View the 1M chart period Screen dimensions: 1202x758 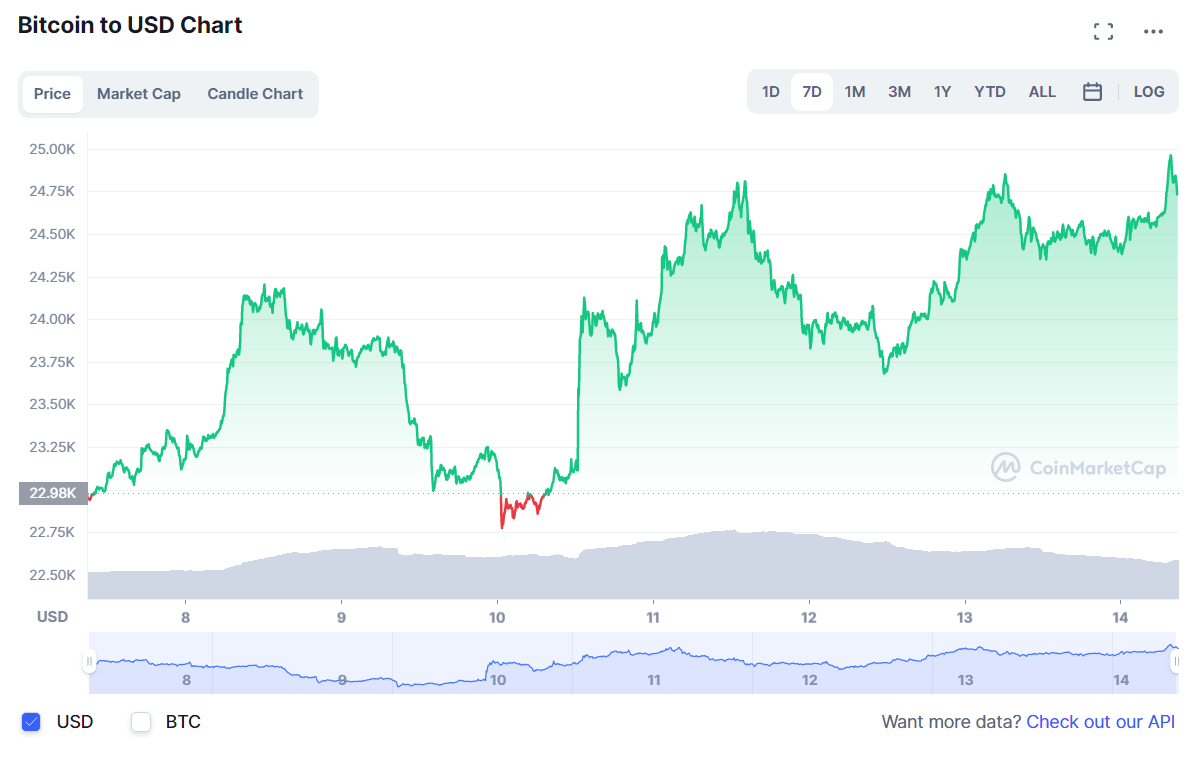coord(855,91)
